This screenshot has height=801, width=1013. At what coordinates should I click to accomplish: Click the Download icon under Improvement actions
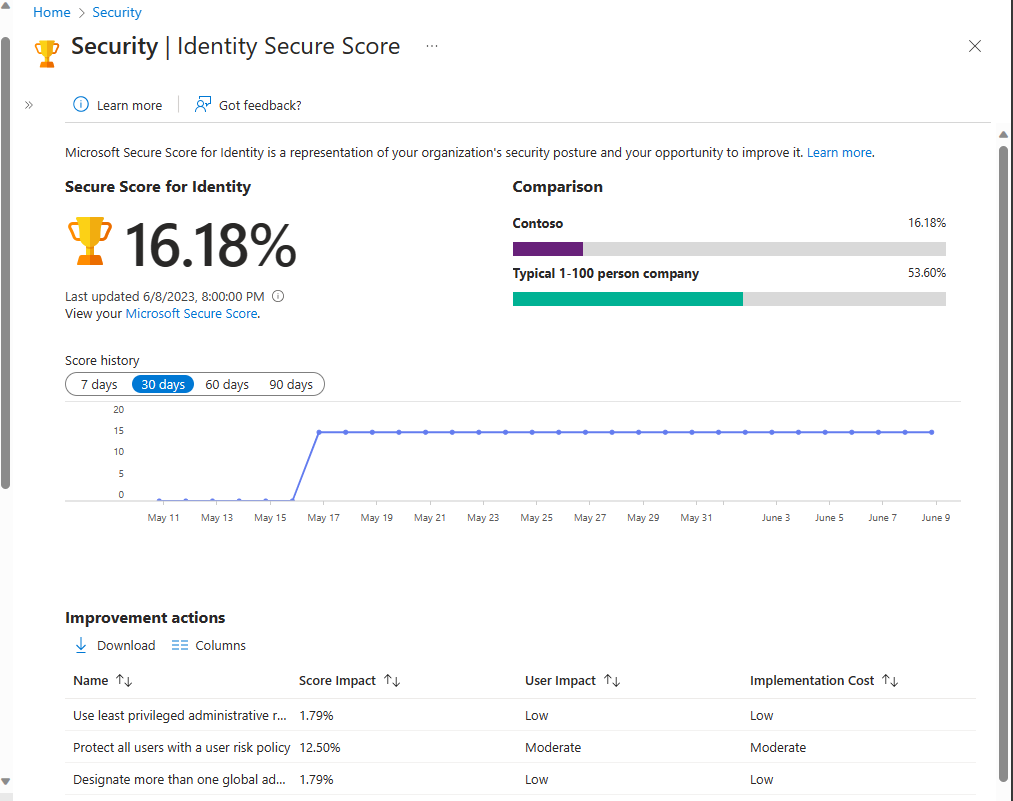(x=81, y=645)
